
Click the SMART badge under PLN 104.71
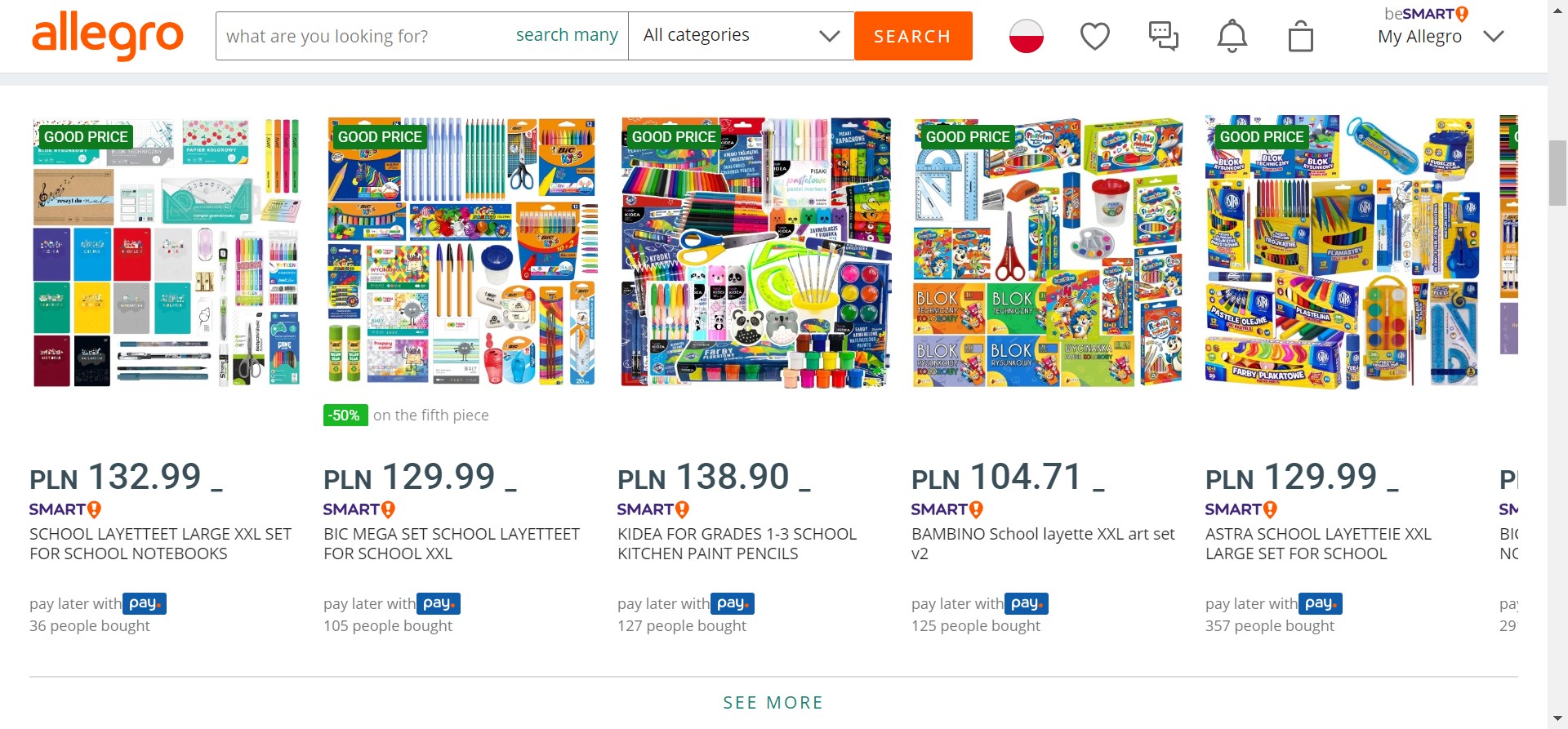coord(947,509)
